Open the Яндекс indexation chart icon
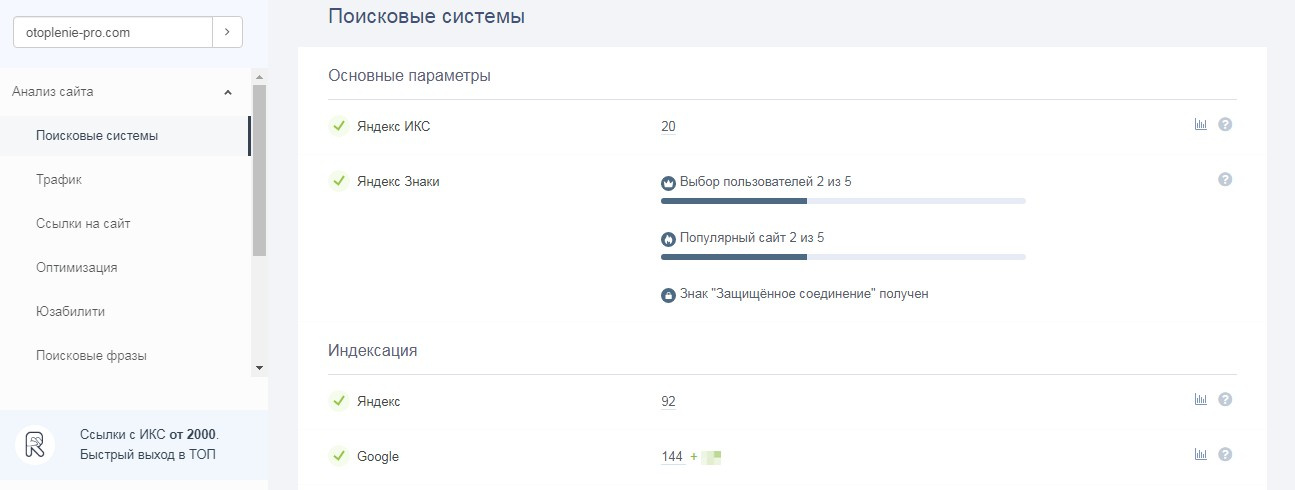 point(1201,400)
